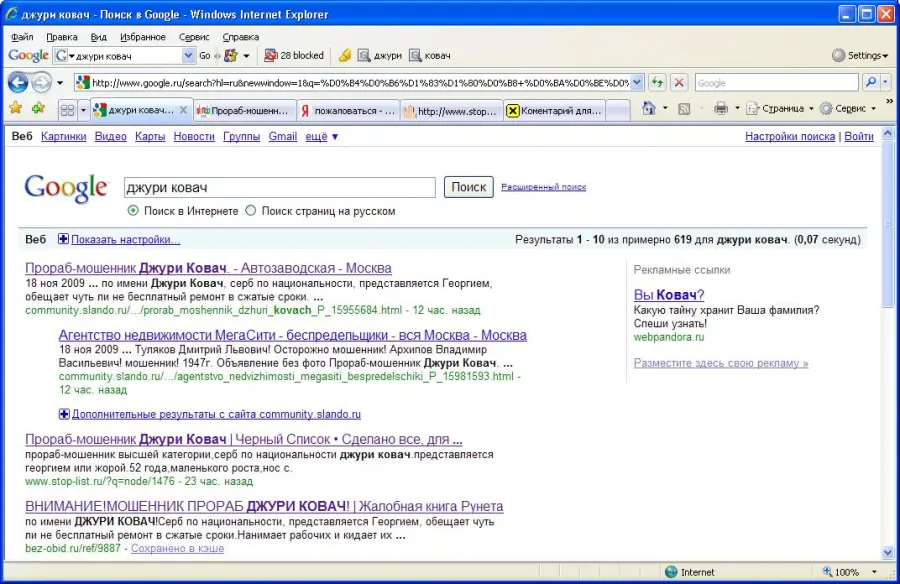Expand 'Показать настройки' plus icon
Image resolution: width=900 pixels, height=584 pixels.
[63, 239]
